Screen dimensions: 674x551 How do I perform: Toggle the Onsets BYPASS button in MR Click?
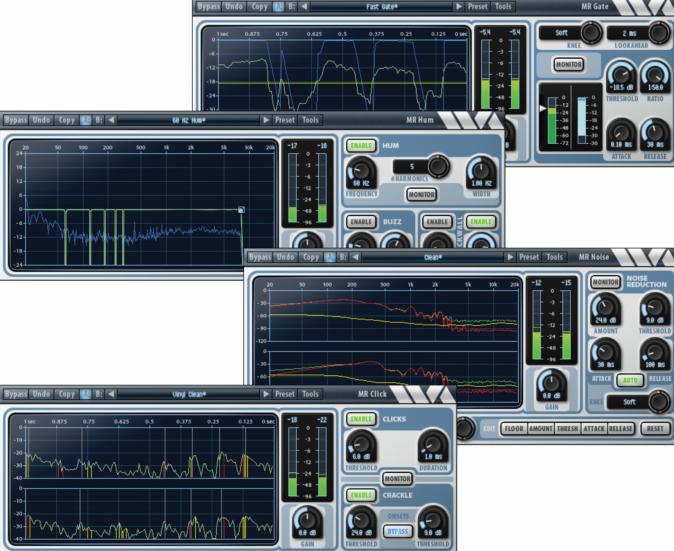click(x=398, y=531)
